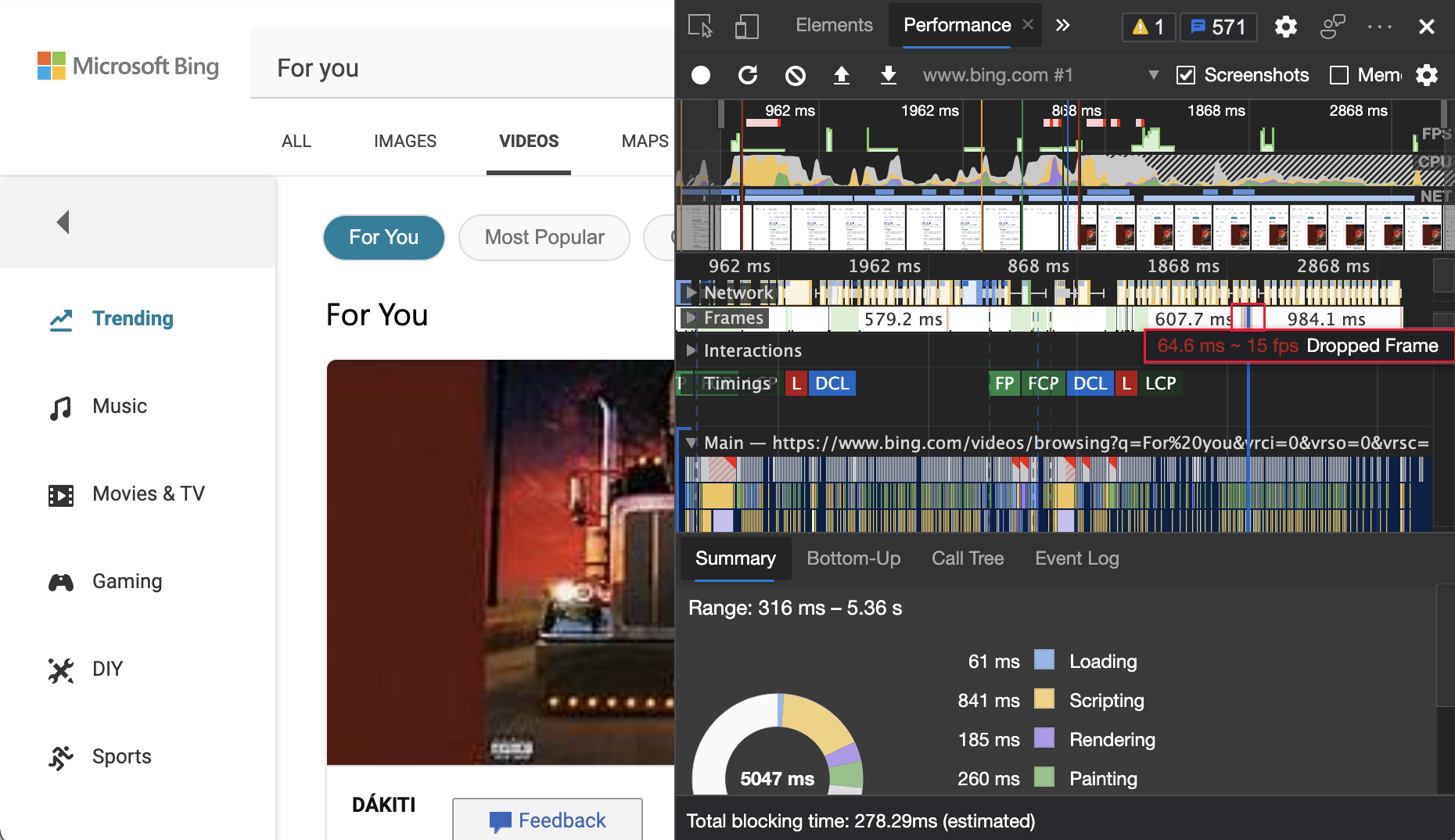Open the IMAGES search category

pyautogui.click(x=405, y=142)
